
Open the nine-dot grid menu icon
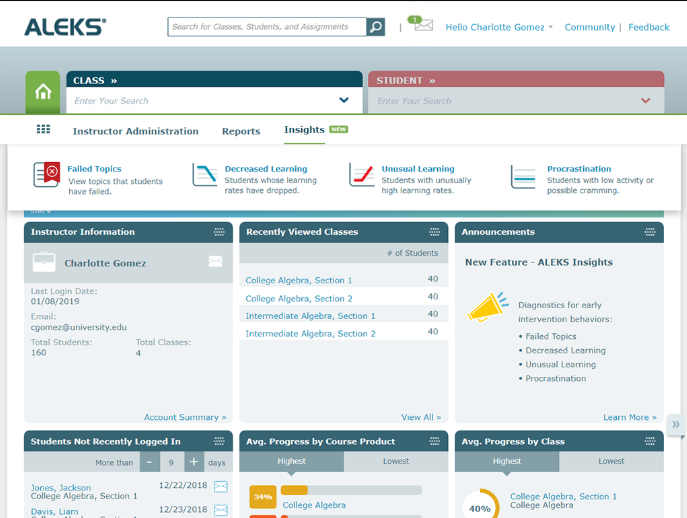pos(43,129)
